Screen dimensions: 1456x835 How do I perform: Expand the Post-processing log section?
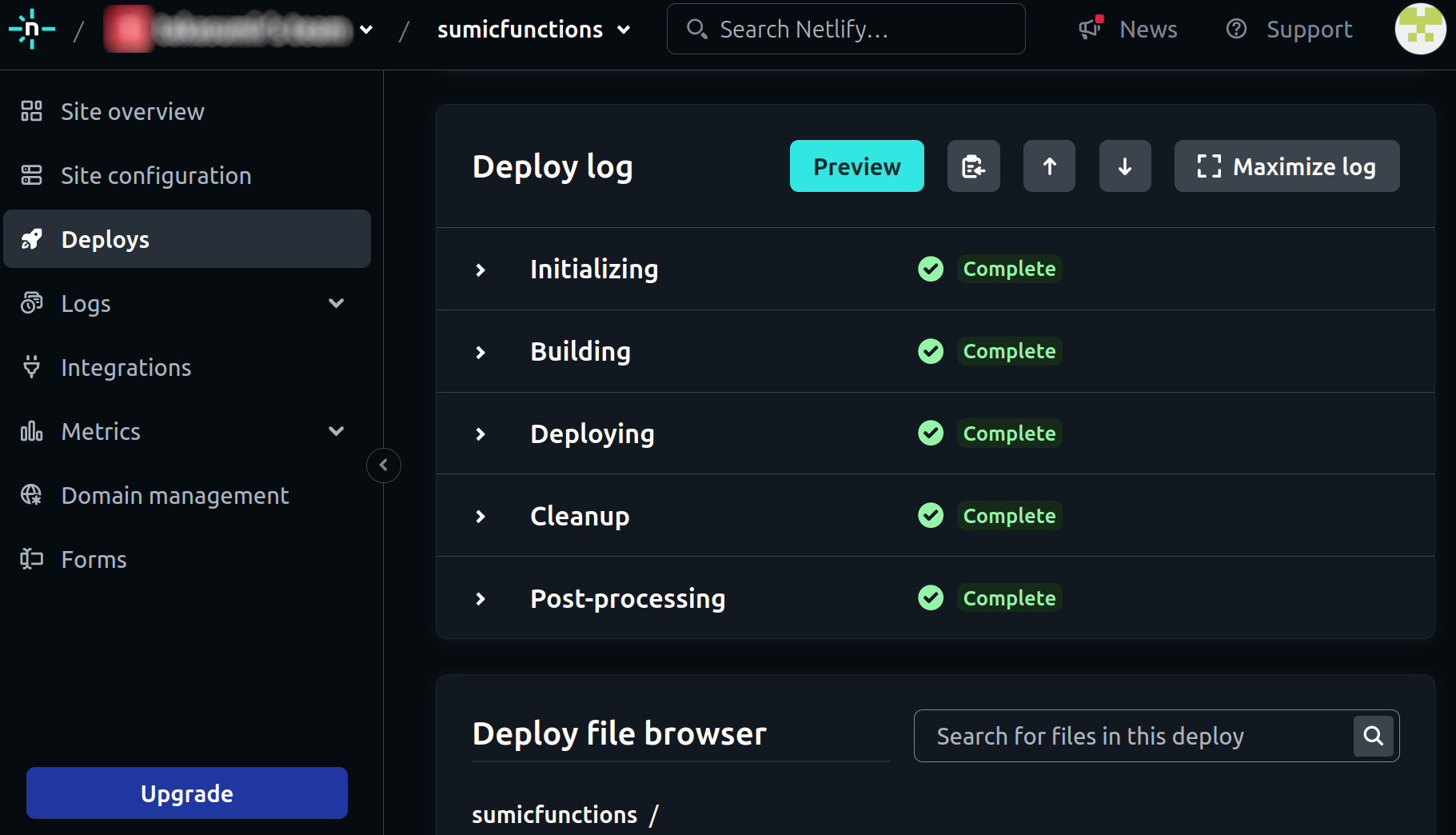[481, 598]
